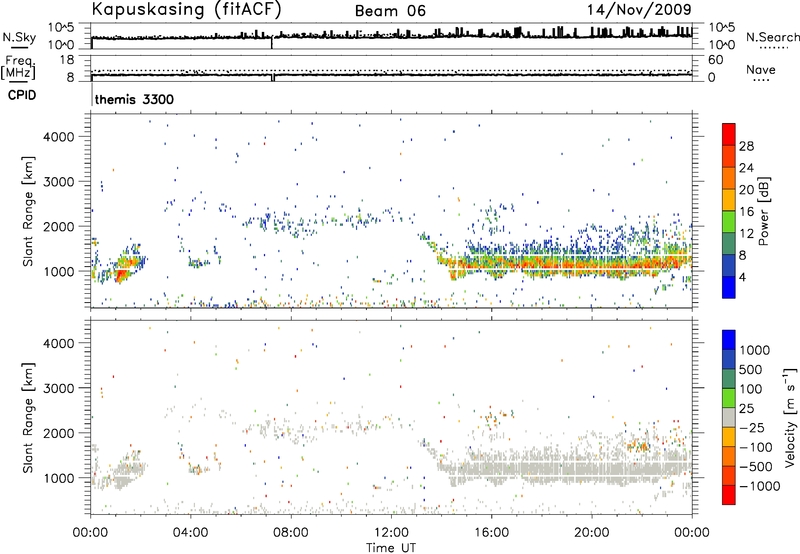Viewport: 800px width, 554px height.
Task: Pick the blue bottom segment of power colorbar
Action: click(729, 287)
